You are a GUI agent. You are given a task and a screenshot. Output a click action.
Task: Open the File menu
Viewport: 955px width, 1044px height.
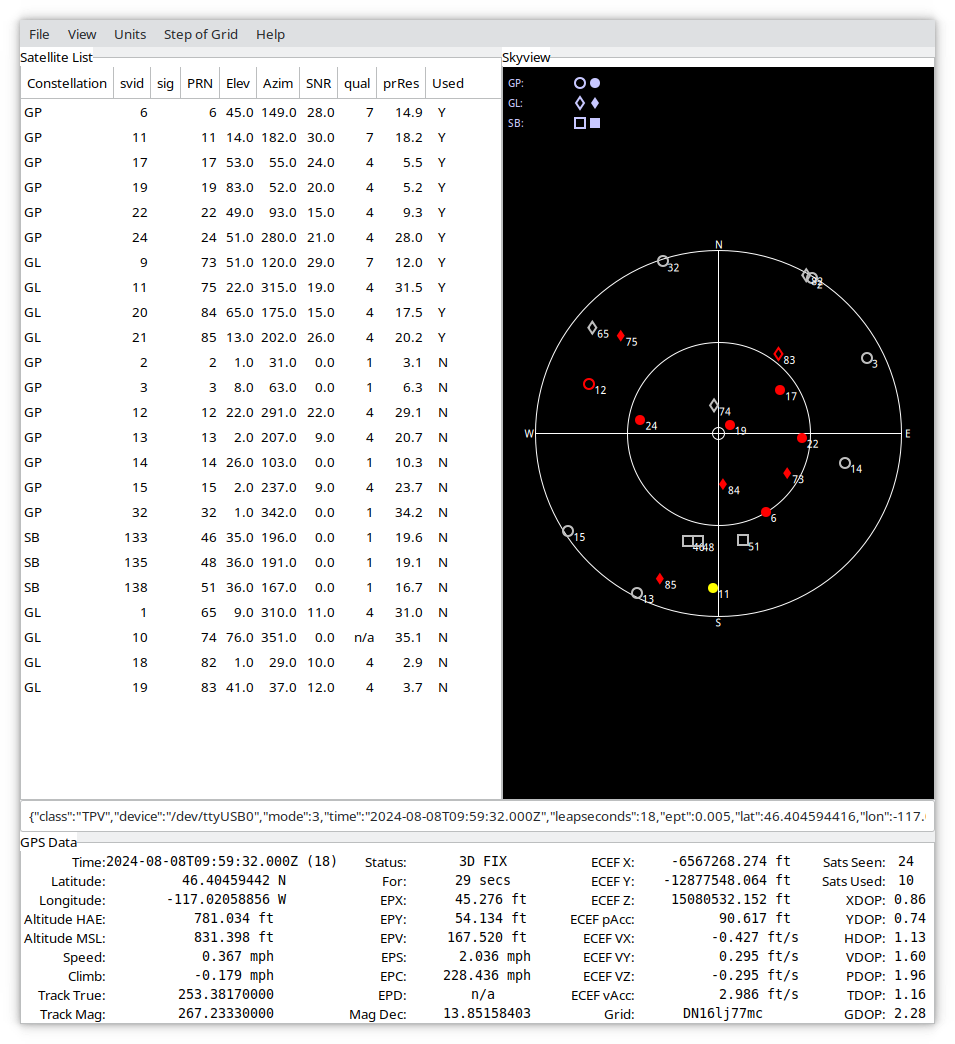39,34
